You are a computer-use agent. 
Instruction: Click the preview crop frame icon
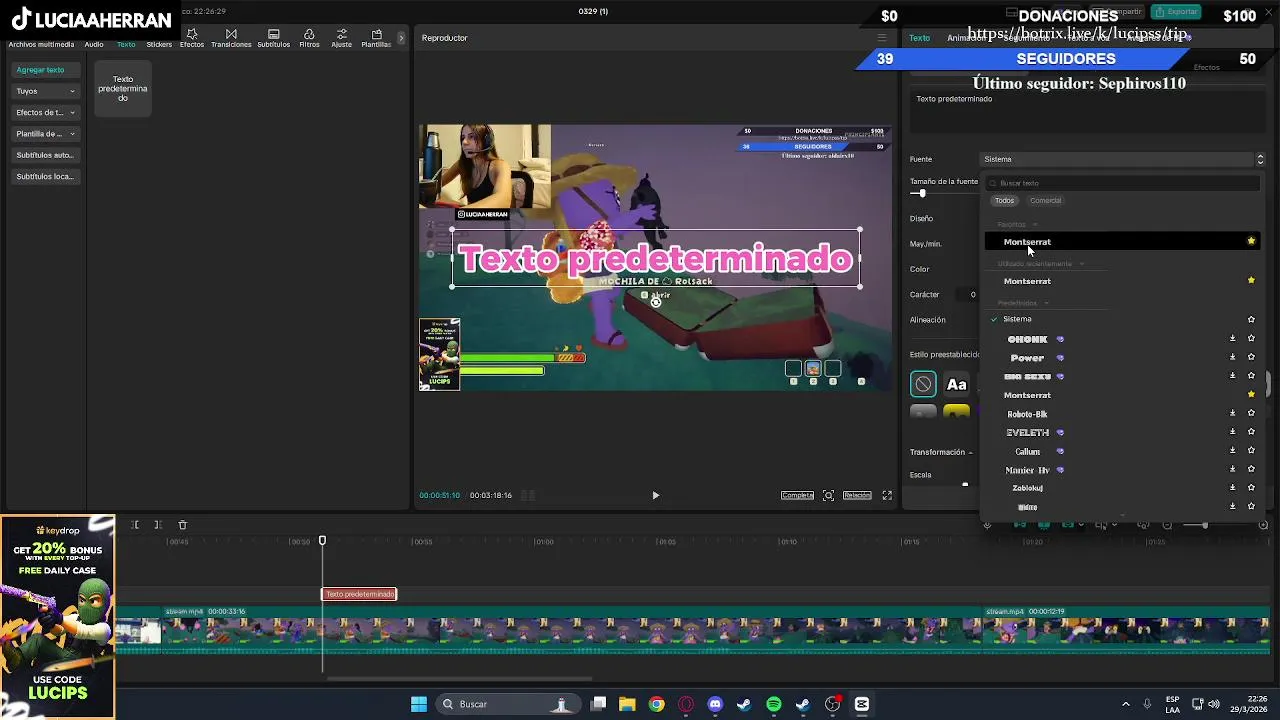point(828,495)
